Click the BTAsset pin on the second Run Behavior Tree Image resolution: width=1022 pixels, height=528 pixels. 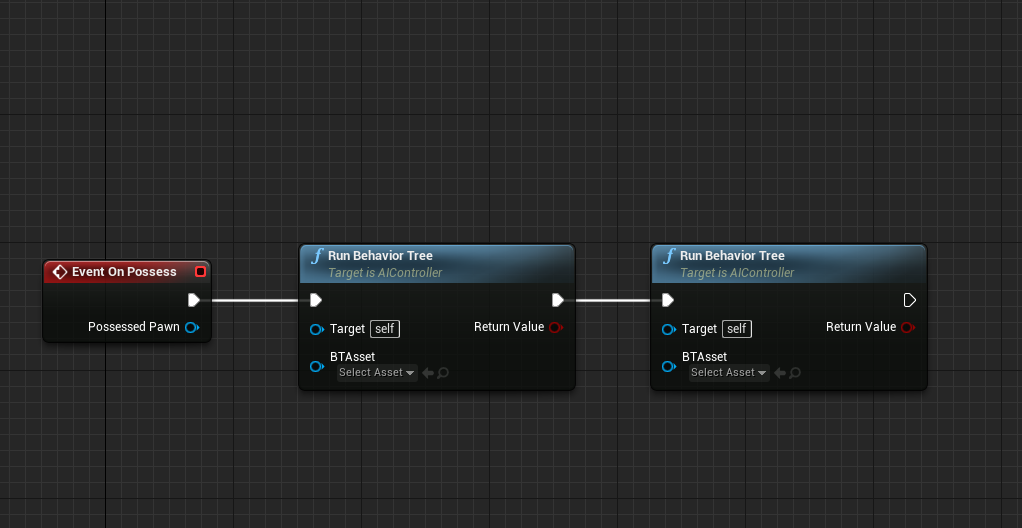point(669,367)
